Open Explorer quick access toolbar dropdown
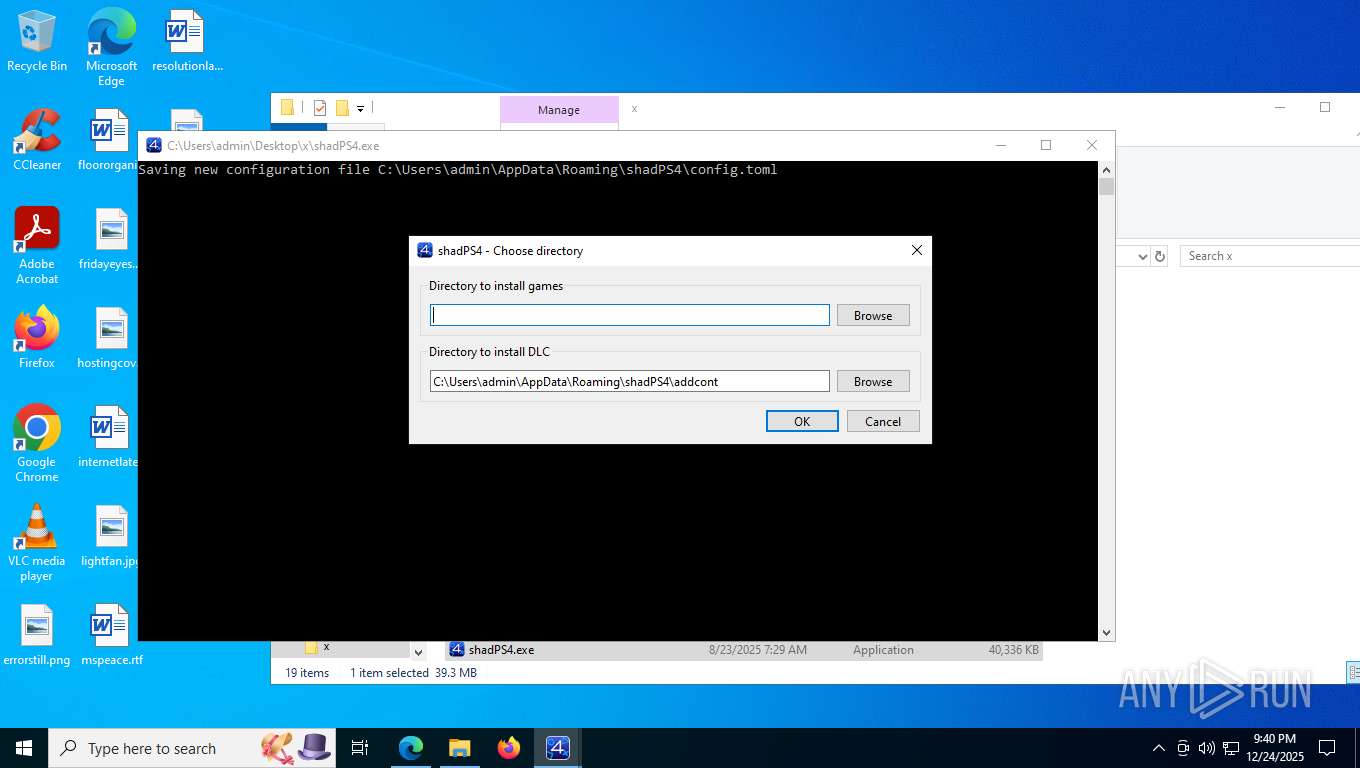The image size is (1360, 768). coord(361,108)
